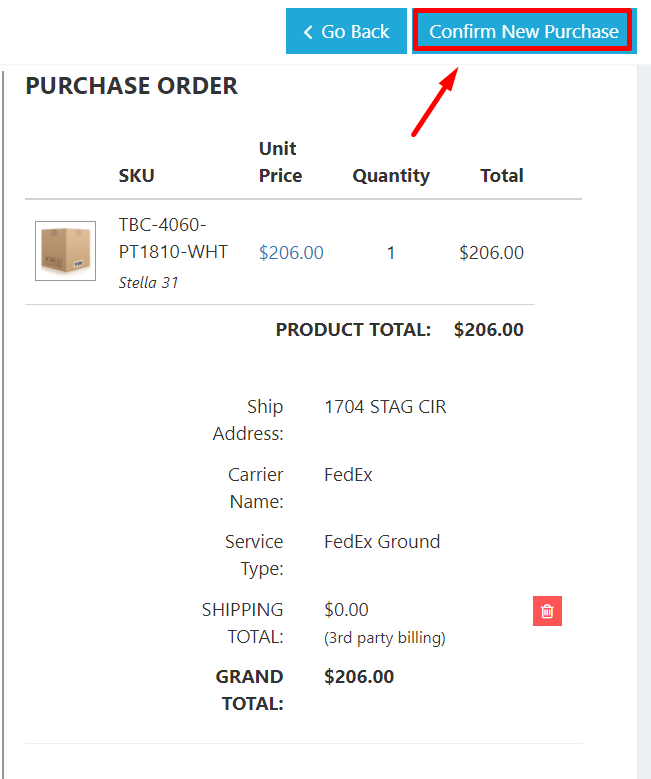Click the Go Back button
Image resolution: width=651 pixels, height=779 pixels.
pyautogui.click(x=346, y=31)
